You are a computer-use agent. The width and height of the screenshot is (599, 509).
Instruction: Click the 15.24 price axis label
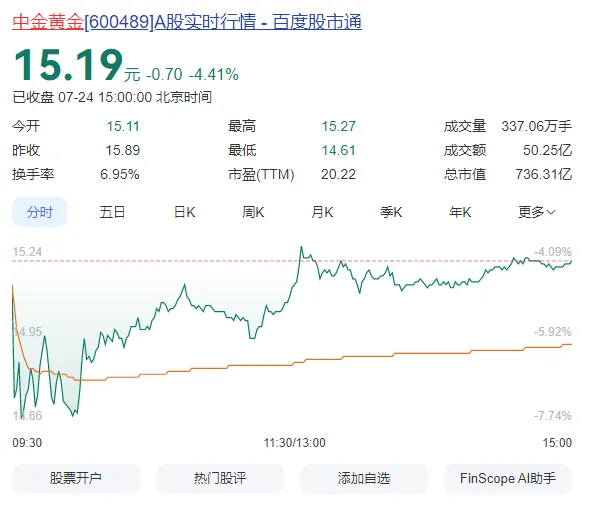[x=27, y=252]
